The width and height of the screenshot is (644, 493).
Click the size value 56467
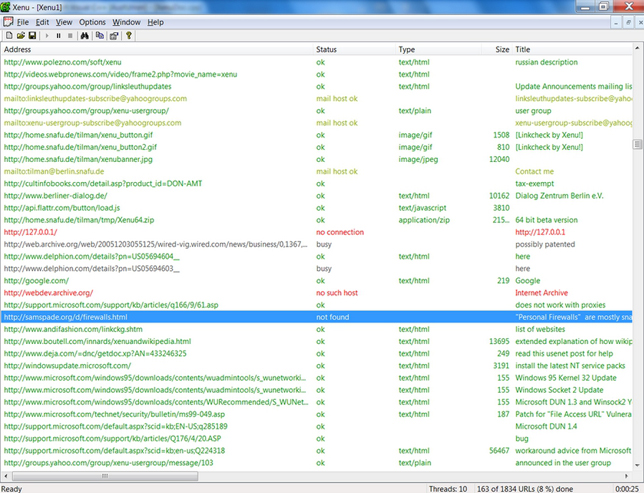click(499, 451)
